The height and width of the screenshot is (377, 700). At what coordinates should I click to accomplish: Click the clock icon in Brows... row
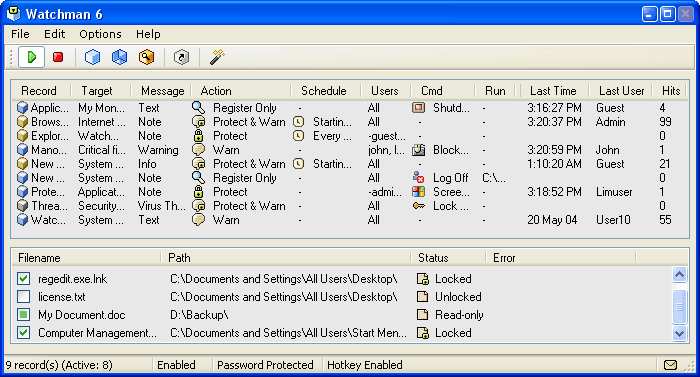[299, 122]
